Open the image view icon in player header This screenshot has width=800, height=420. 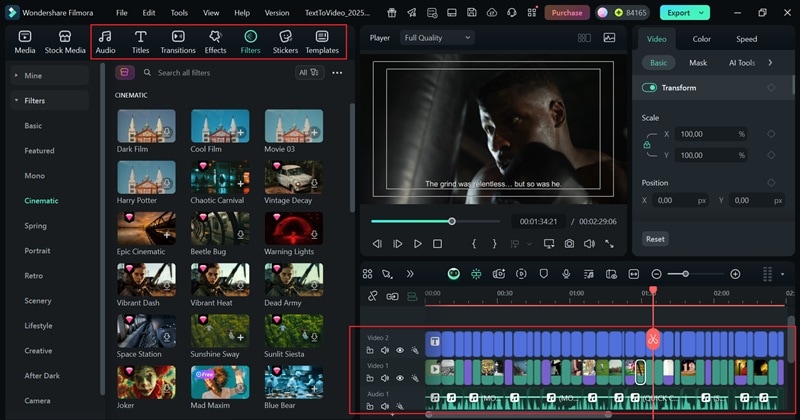pos(609,38)
